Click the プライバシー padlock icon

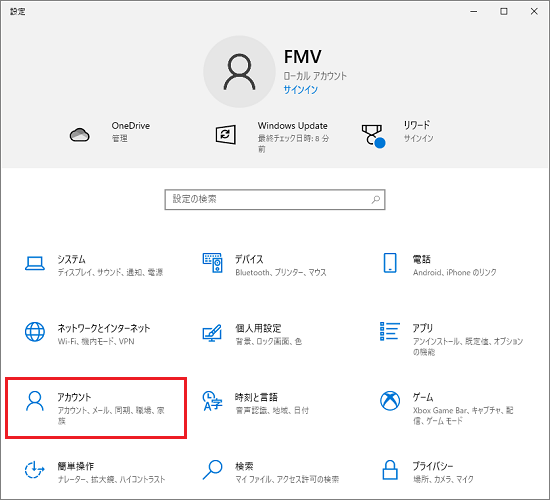pos(390,470)
